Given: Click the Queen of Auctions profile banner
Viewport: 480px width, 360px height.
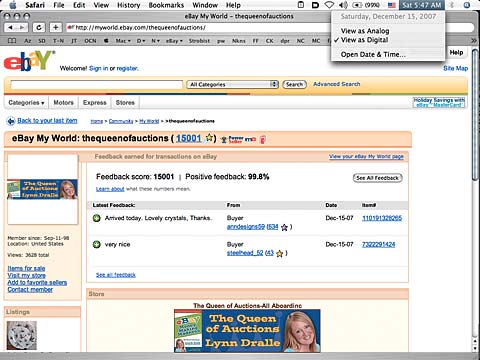Looking at the screenshot, I should point(42,189).
